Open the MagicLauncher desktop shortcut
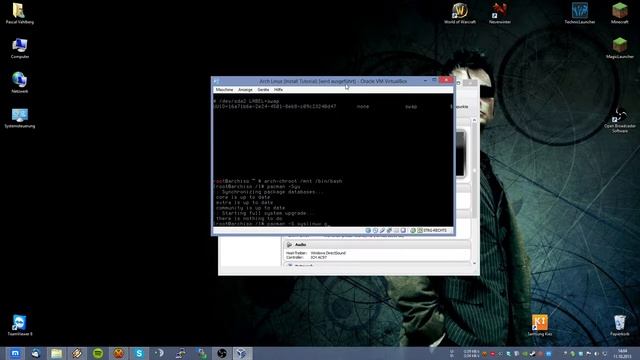The height and width of the screenshot is (360, 640). (x=620, y=48)
